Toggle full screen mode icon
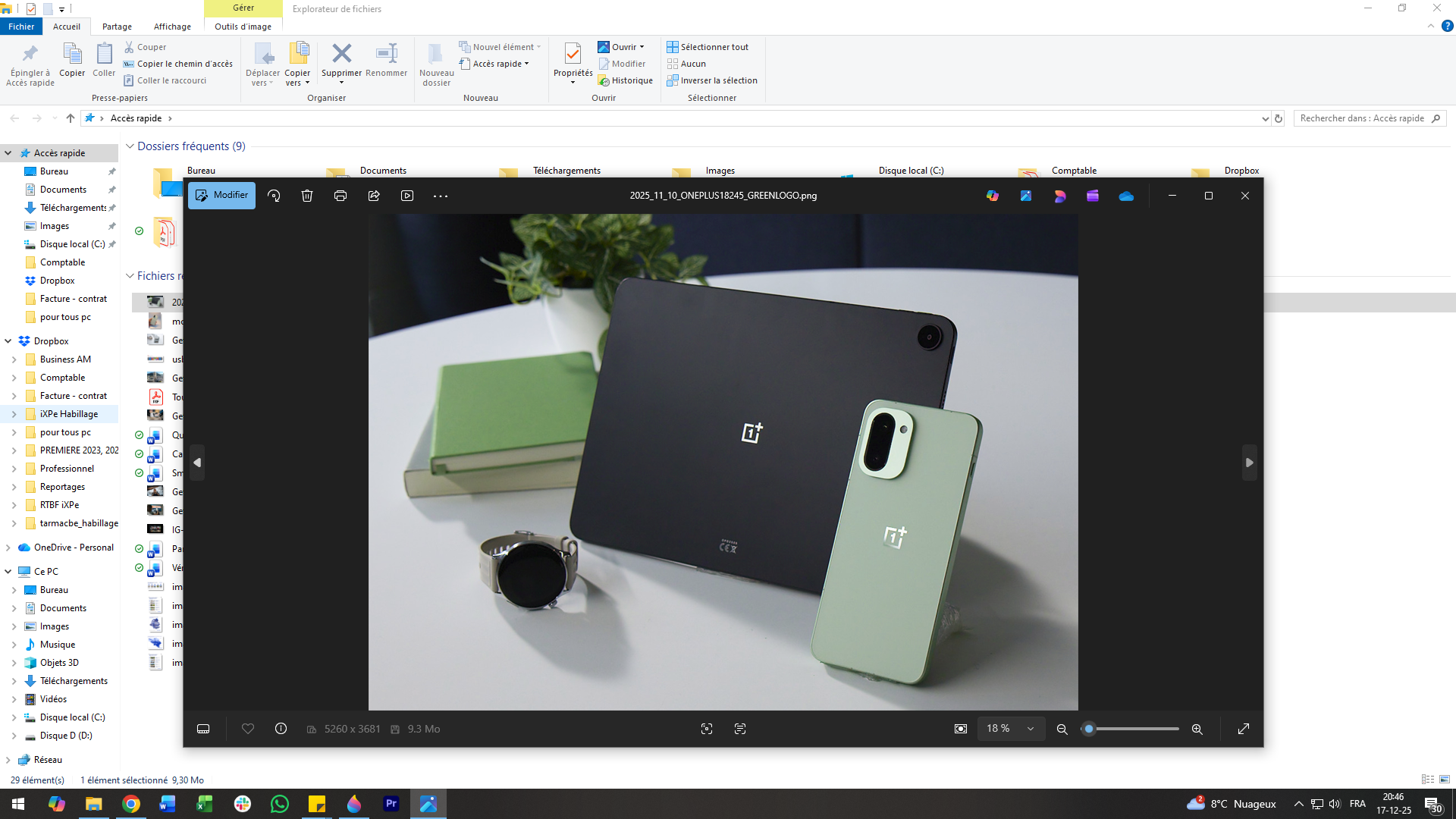 coord(1244,729)
